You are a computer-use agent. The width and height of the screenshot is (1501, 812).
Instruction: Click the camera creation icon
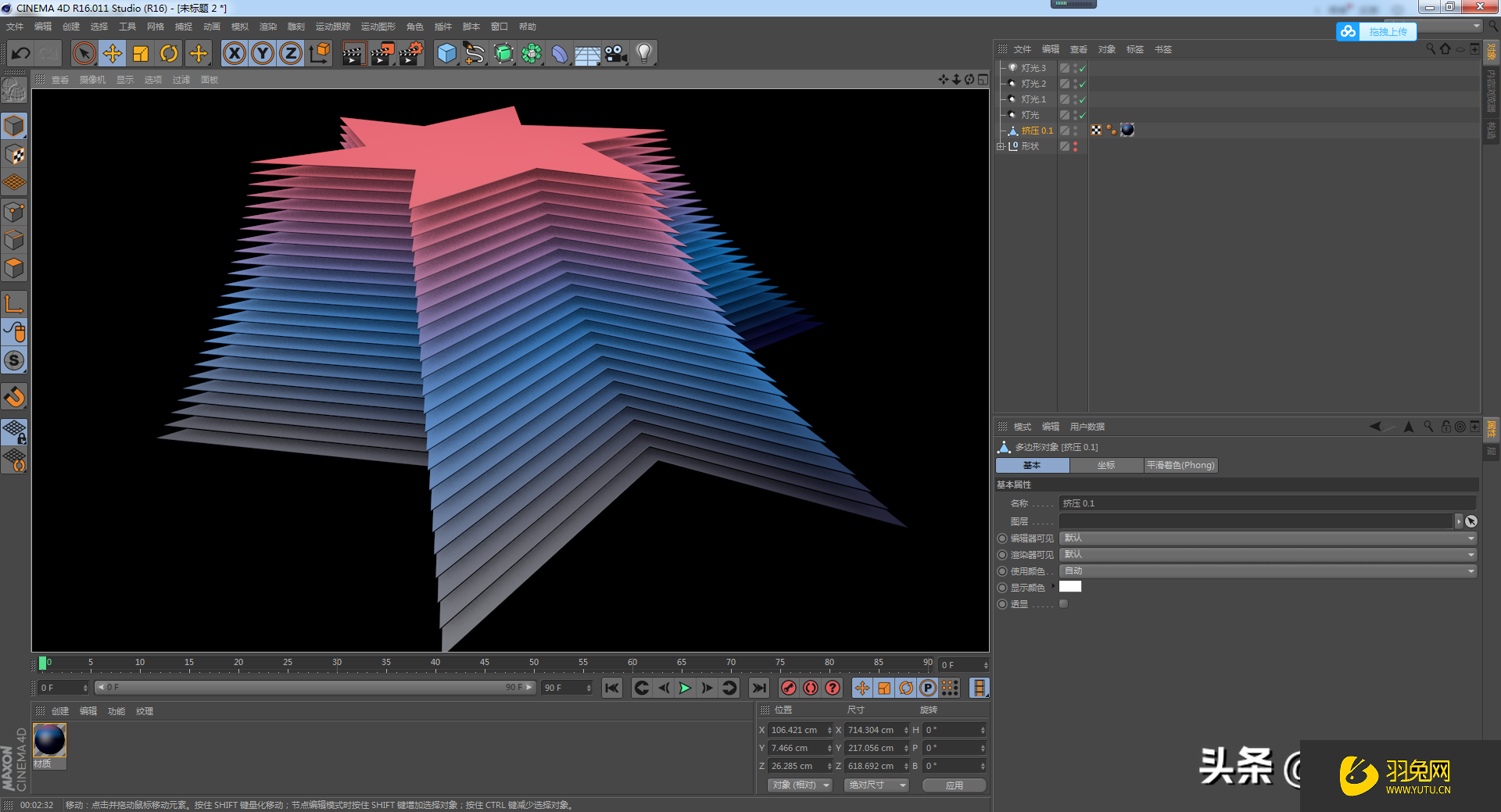tap(615, 53)
